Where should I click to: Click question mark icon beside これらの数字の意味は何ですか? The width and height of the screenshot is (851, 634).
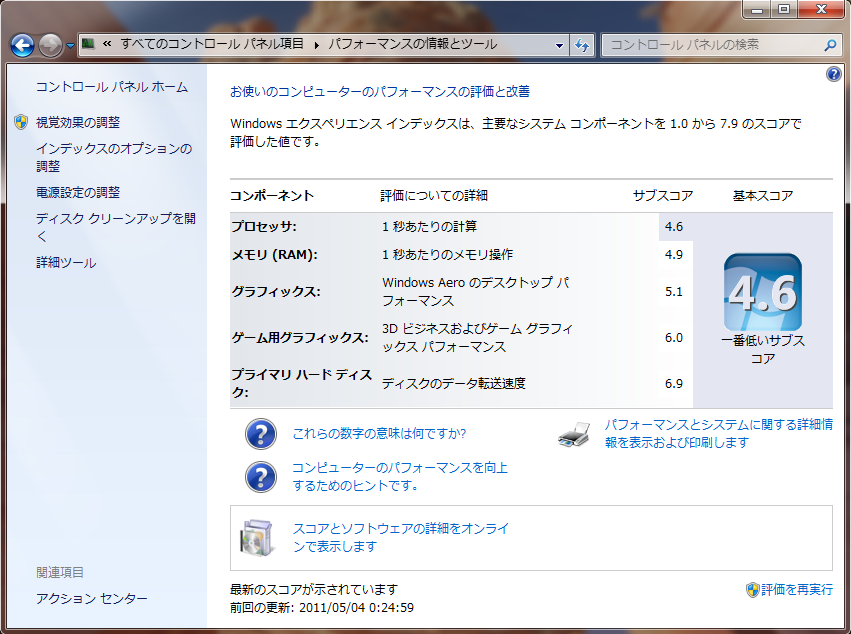[261, 434]
